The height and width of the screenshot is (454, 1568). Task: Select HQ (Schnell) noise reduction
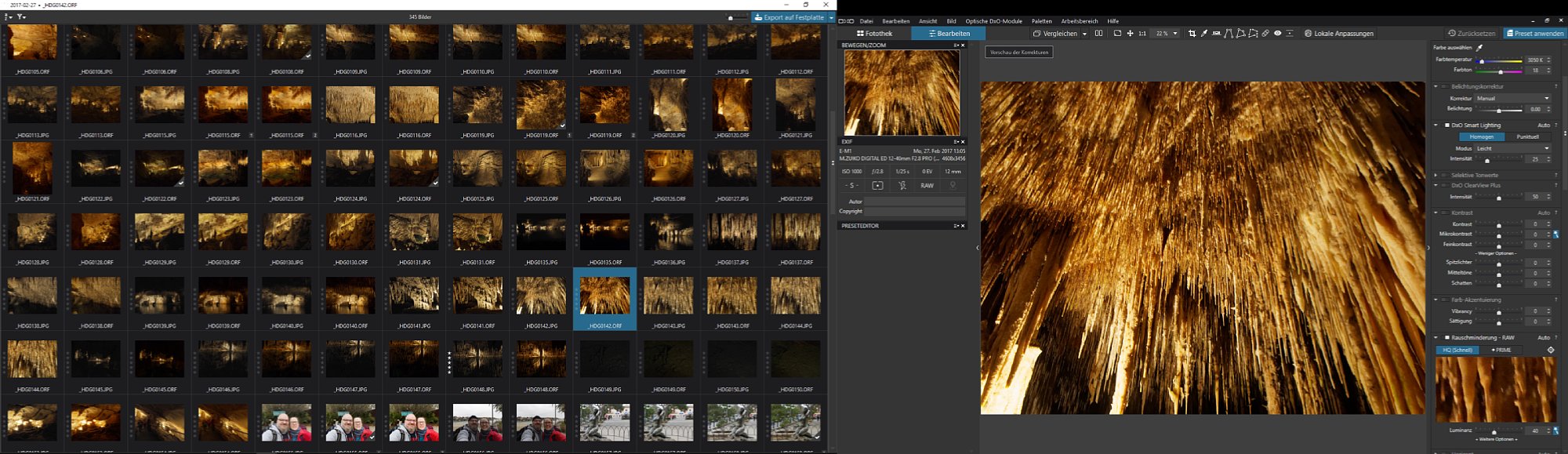1457,350
